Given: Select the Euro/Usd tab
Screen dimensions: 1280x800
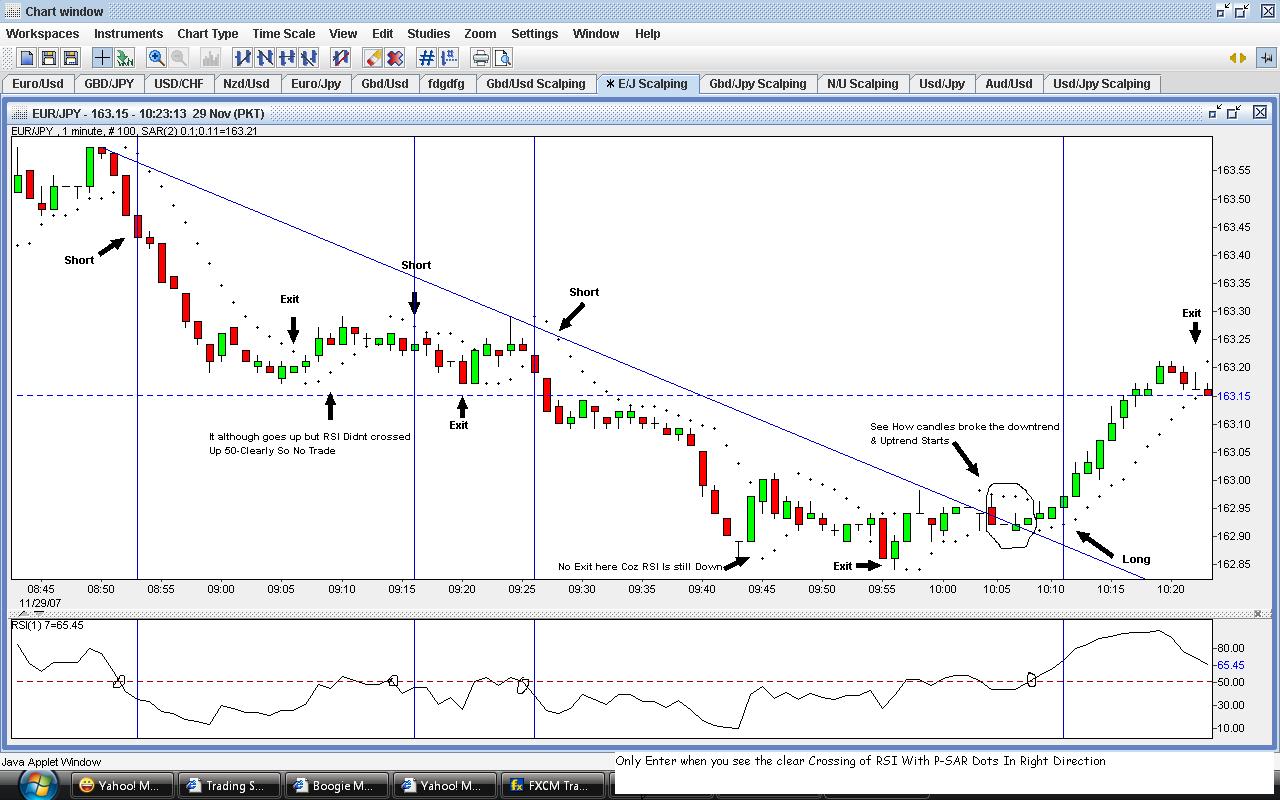Looking at the screenshot, I should pos(38,84).
